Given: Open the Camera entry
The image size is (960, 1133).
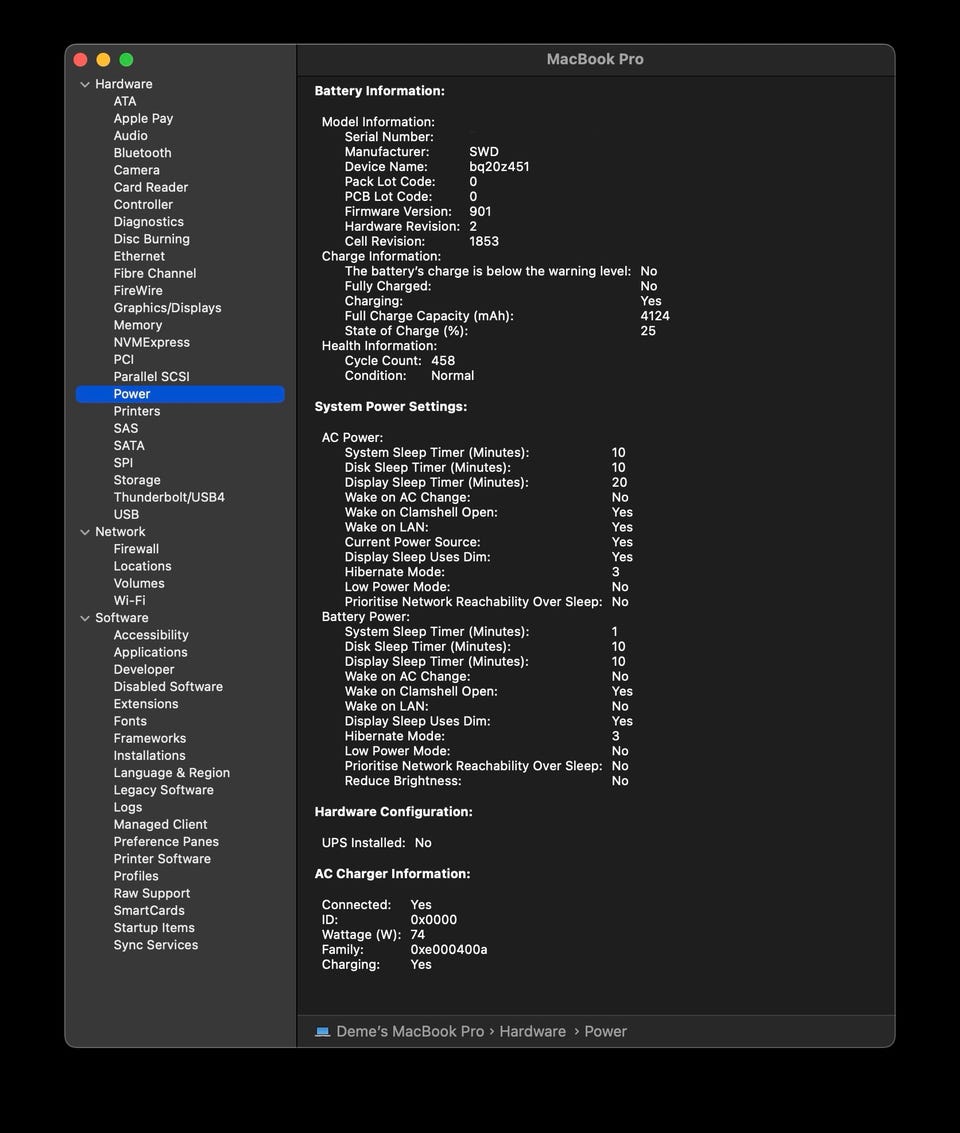Looking at the screenshot, I should [137, 171].
